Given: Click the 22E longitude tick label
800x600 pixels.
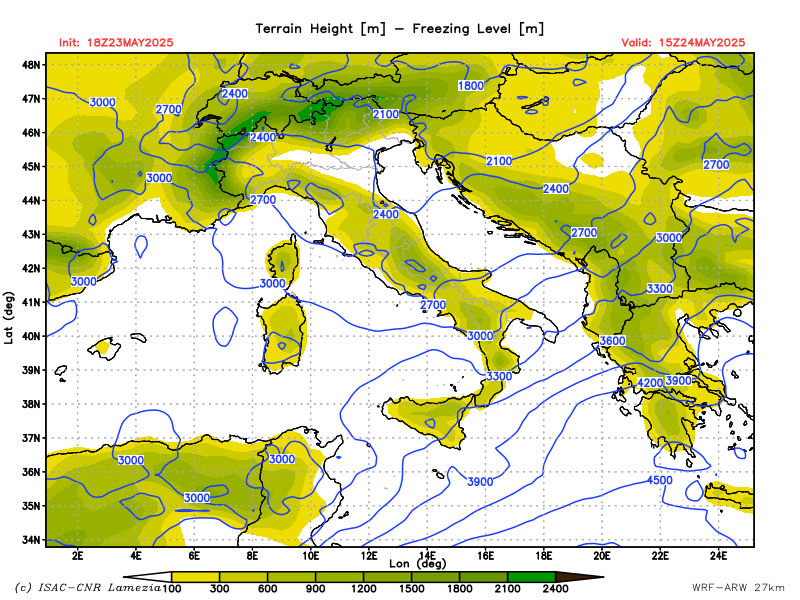Looking at the screenshot, I should (660, 555).
